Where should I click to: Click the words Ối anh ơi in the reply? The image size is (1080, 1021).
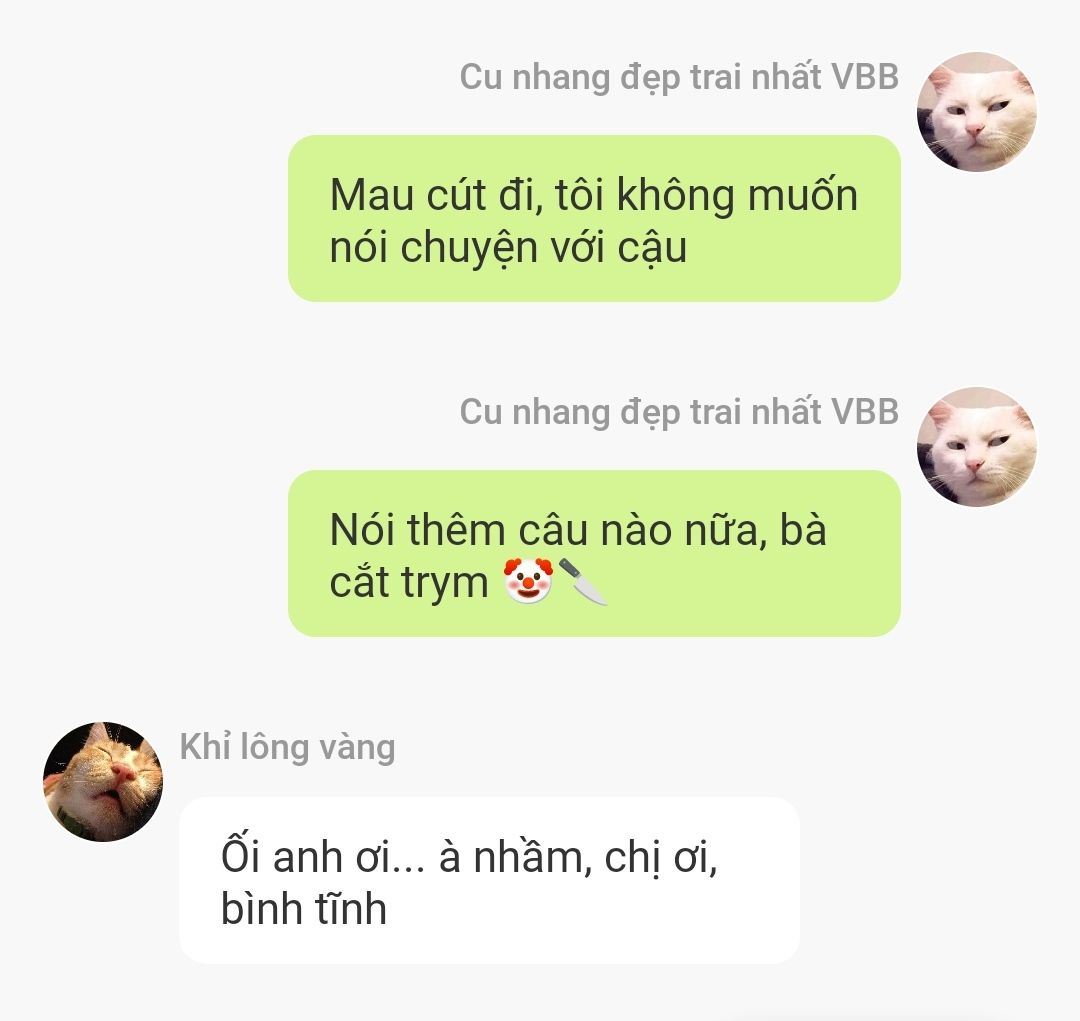[323, 856]
